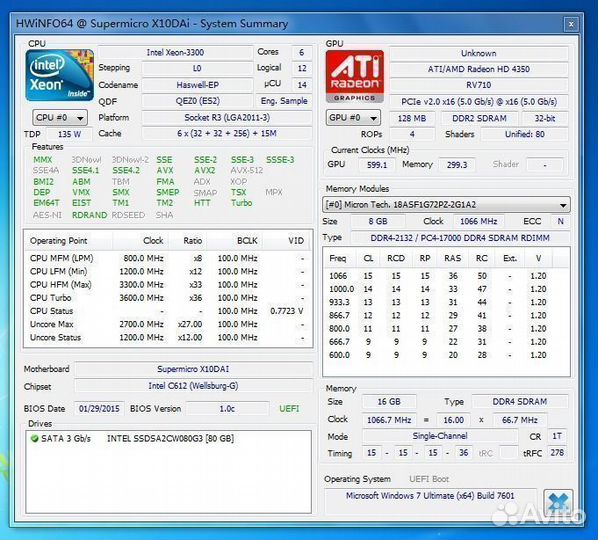The image size is (598, 540).
Task: Select the 666.7 frequency timing row
Action: [446, 342]
